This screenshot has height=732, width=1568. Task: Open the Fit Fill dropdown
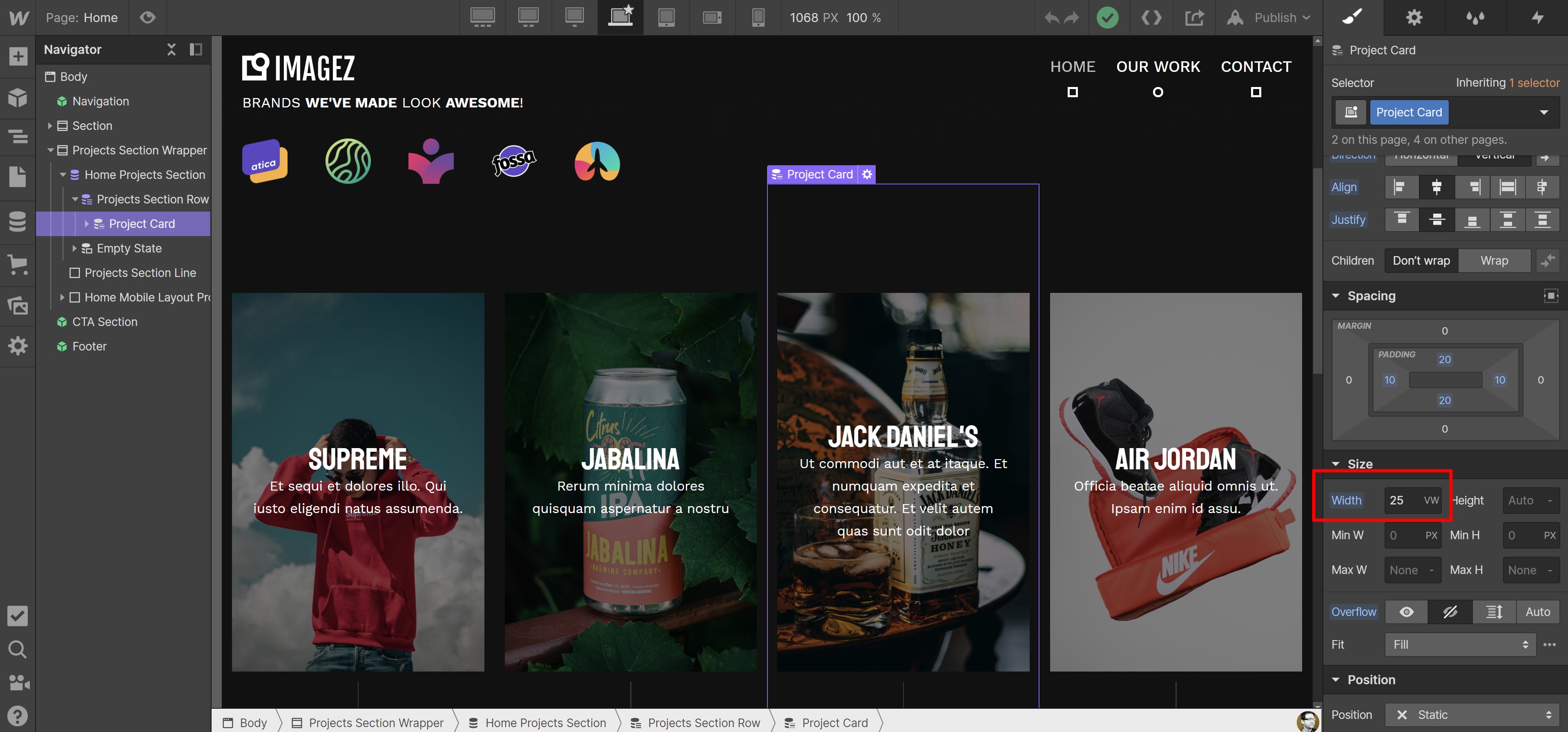pos(1459,644)
